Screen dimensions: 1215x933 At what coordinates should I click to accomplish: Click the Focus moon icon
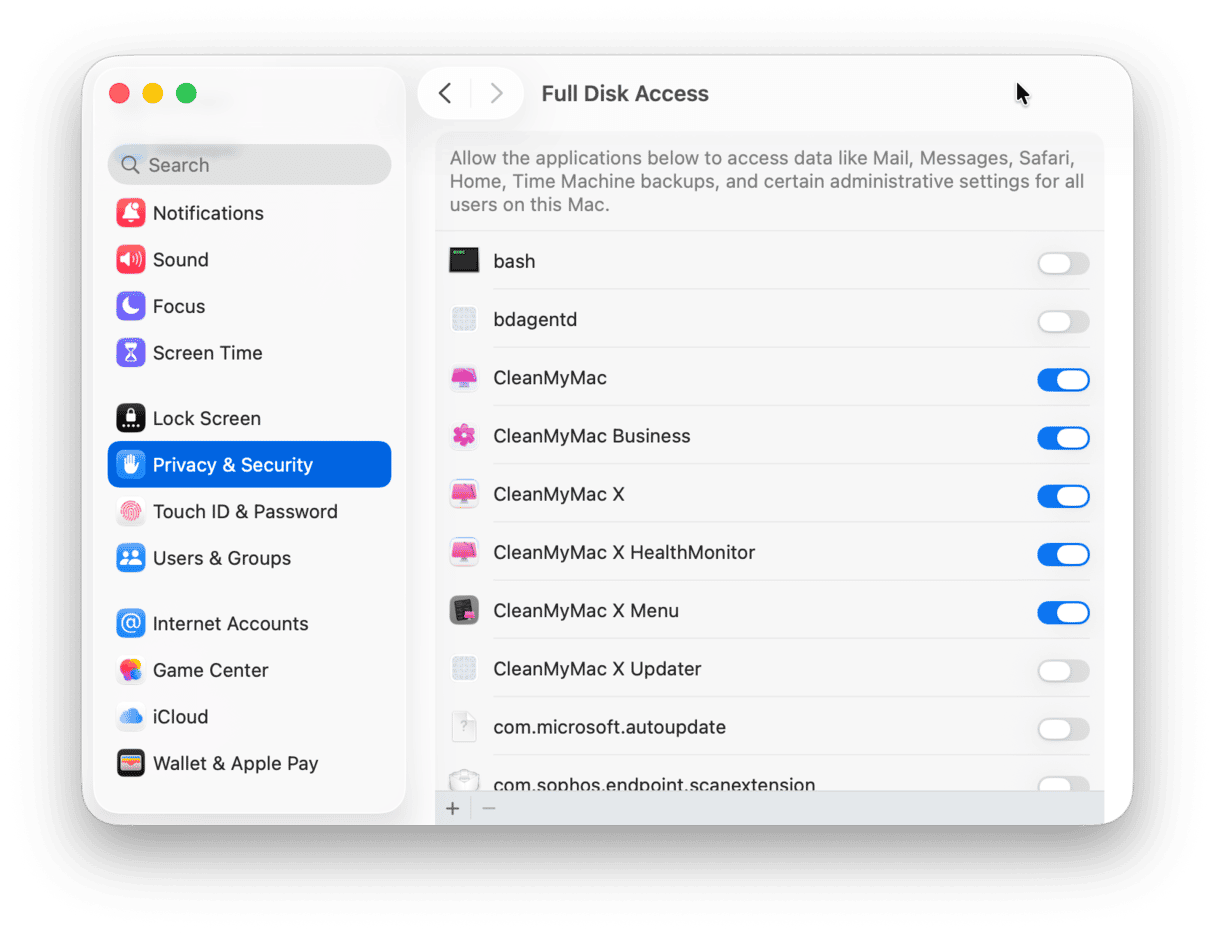click(x=131, y=306)
